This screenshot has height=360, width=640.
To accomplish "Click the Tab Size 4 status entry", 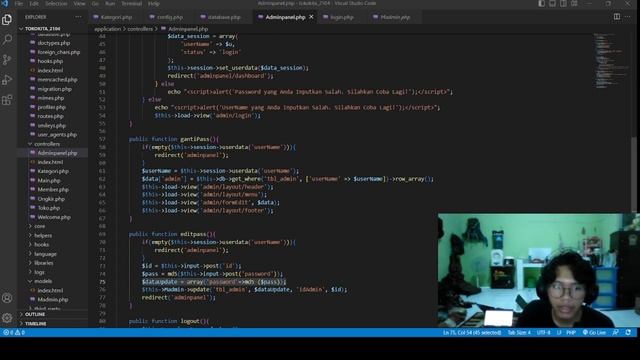I will [x=519, y=333].
